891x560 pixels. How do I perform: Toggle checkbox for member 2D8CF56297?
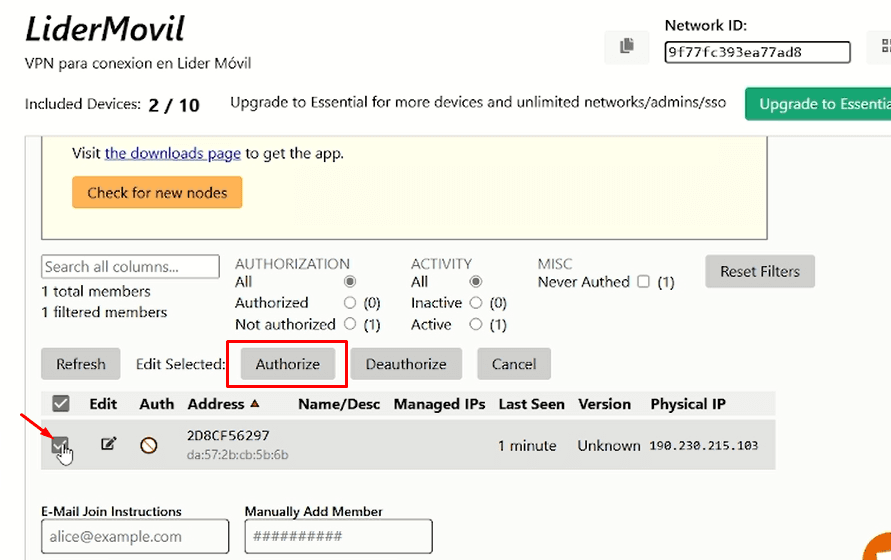coord(61,445)
